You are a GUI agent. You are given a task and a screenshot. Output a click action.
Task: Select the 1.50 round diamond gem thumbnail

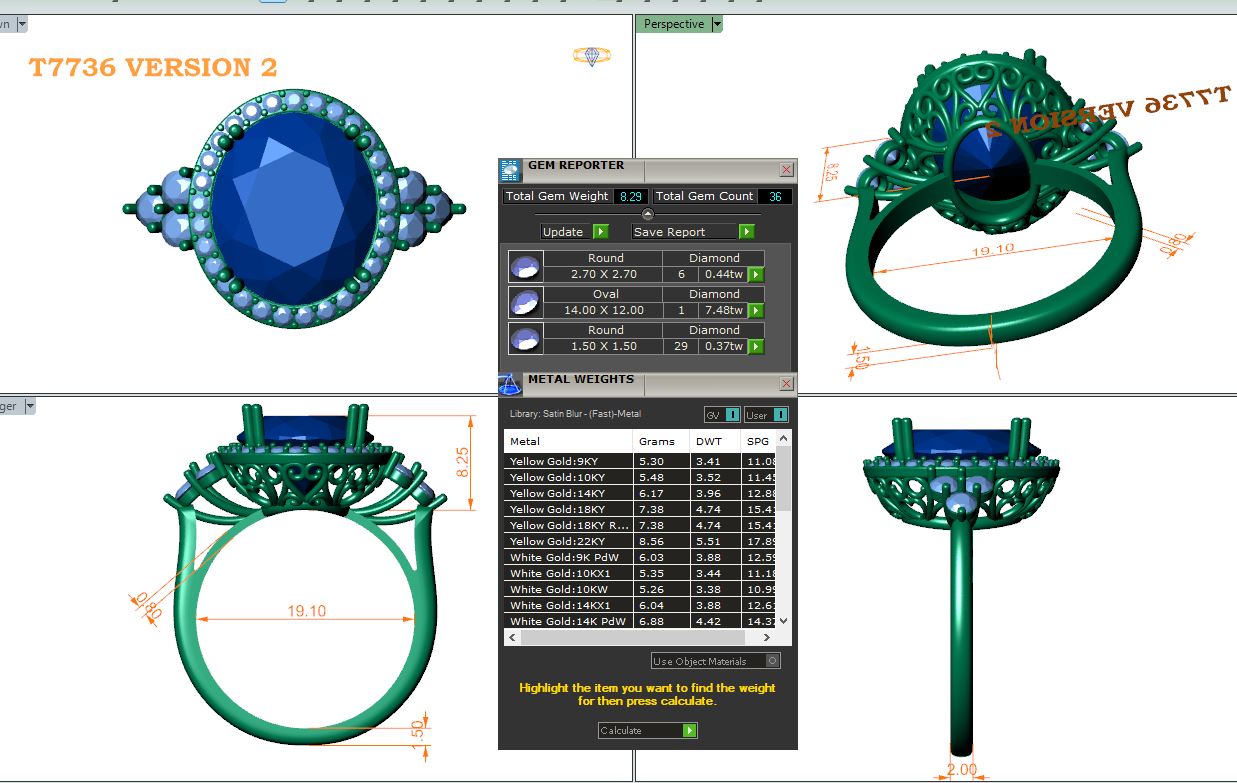(x=525, y=338)
